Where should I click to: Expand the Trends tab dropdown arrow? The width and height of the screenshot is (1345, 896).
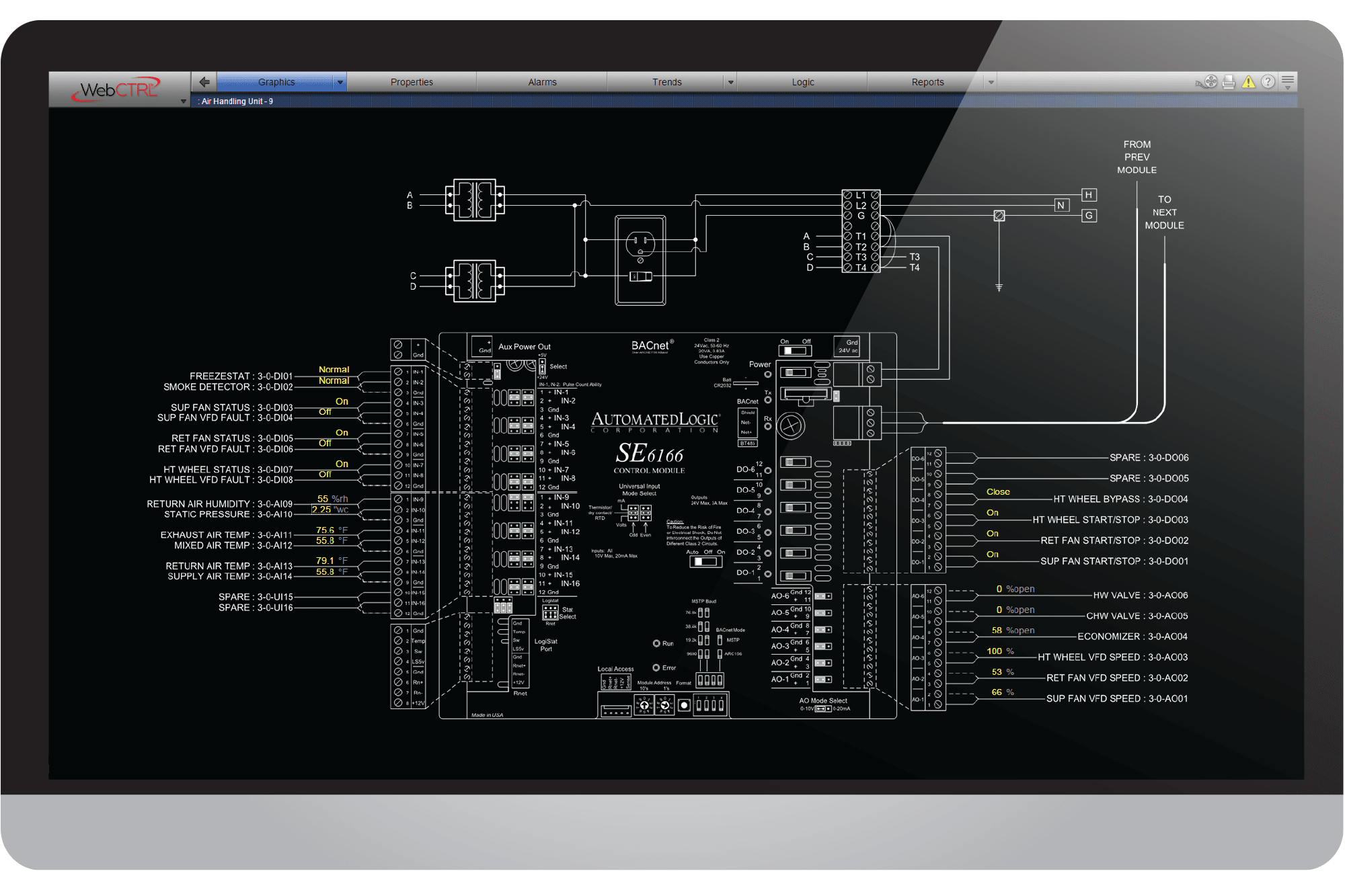pyautogui.click(x=730, y=82)
